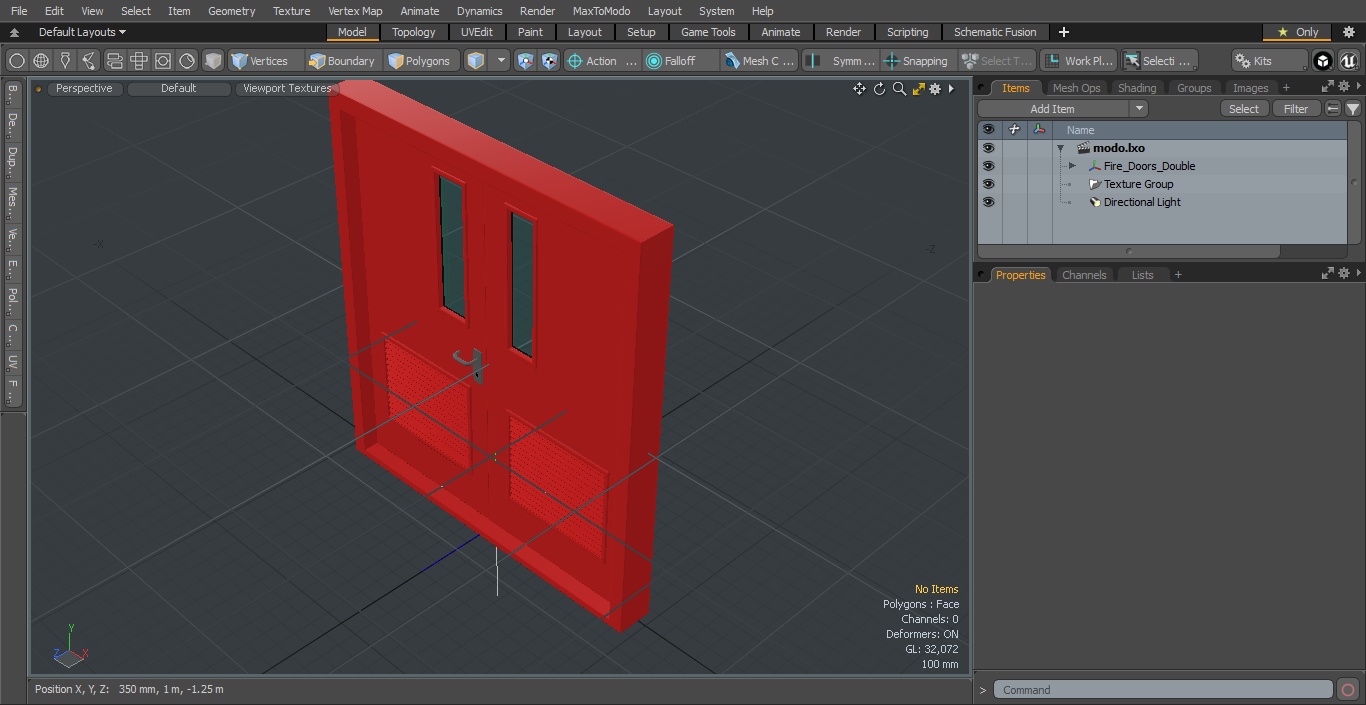Click the Items list vertical scrollbar

[x=1354, y=182]
